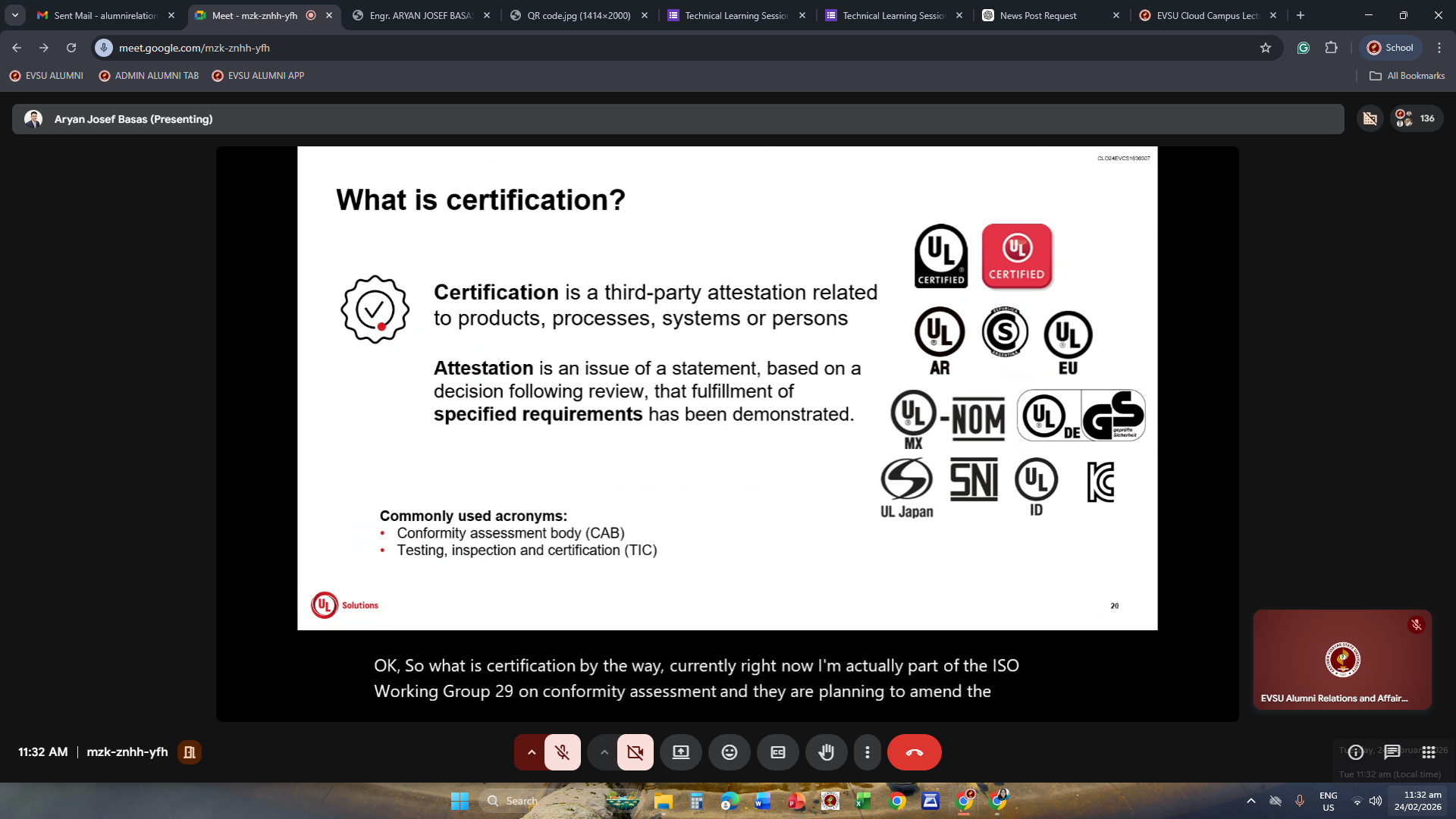Screen dimensions: 1456x819
Task: Click the Raise hand button
Action: 826,752
